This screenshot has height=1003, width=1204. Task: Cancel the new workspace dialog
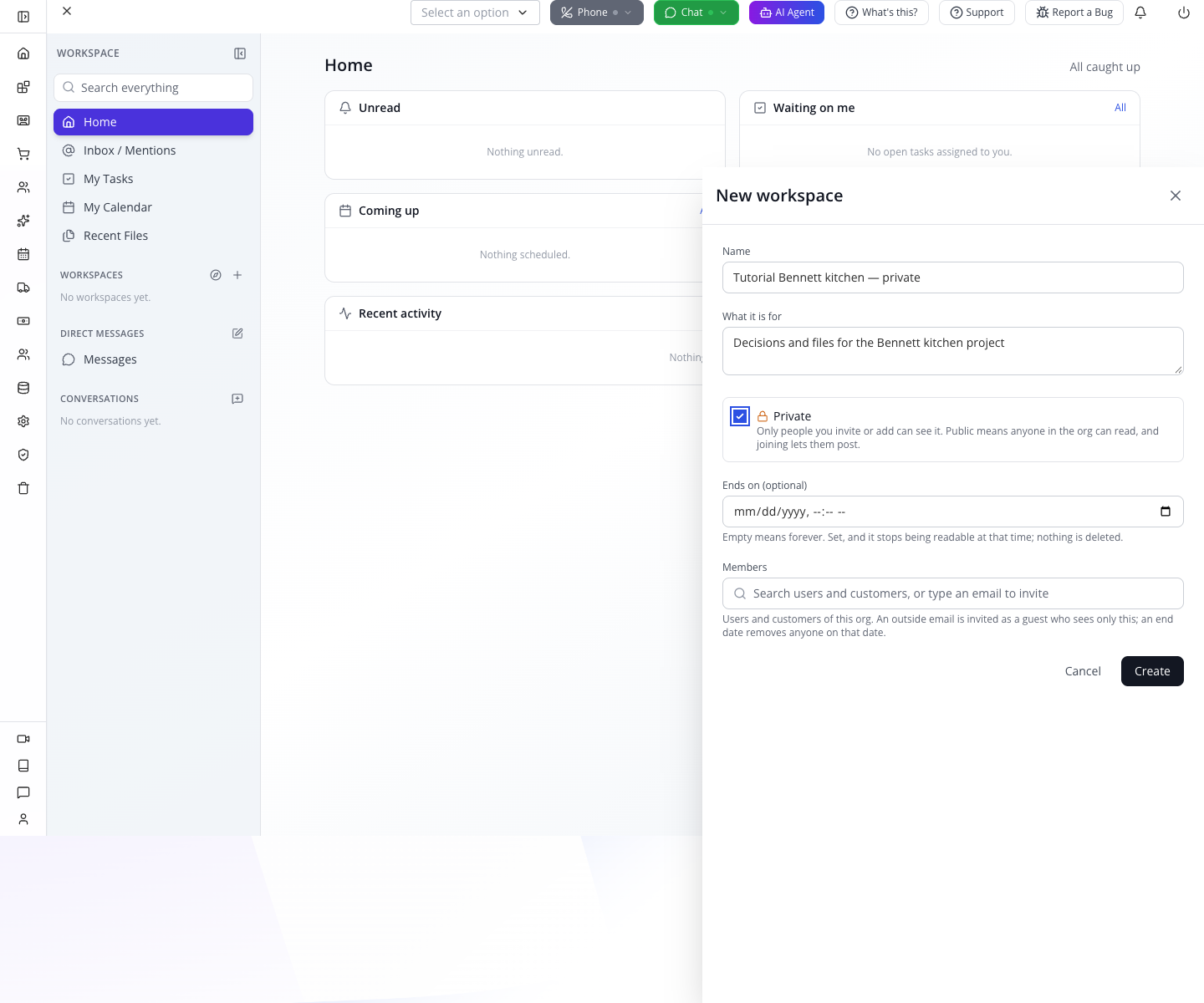(x=1083, y=671)
